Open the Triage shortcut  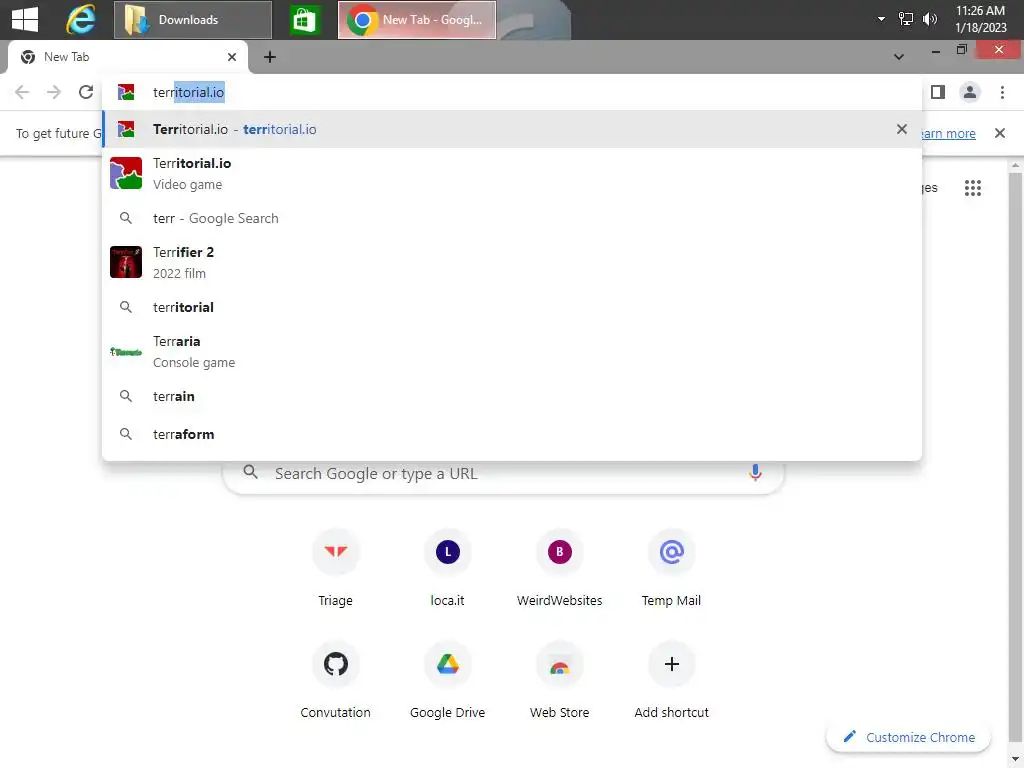click(336, 568)
